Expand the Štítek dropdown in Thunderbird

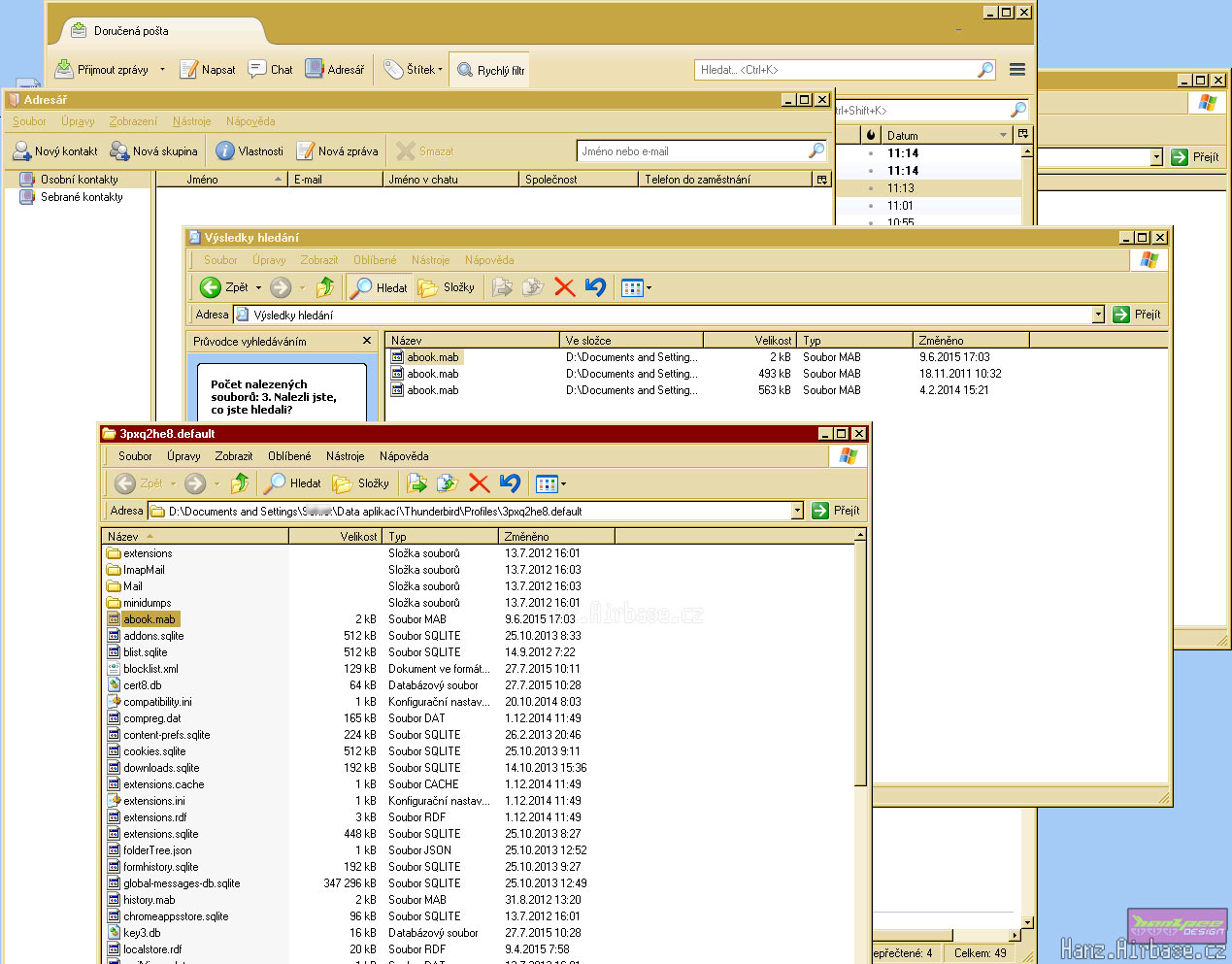[440, 70]
